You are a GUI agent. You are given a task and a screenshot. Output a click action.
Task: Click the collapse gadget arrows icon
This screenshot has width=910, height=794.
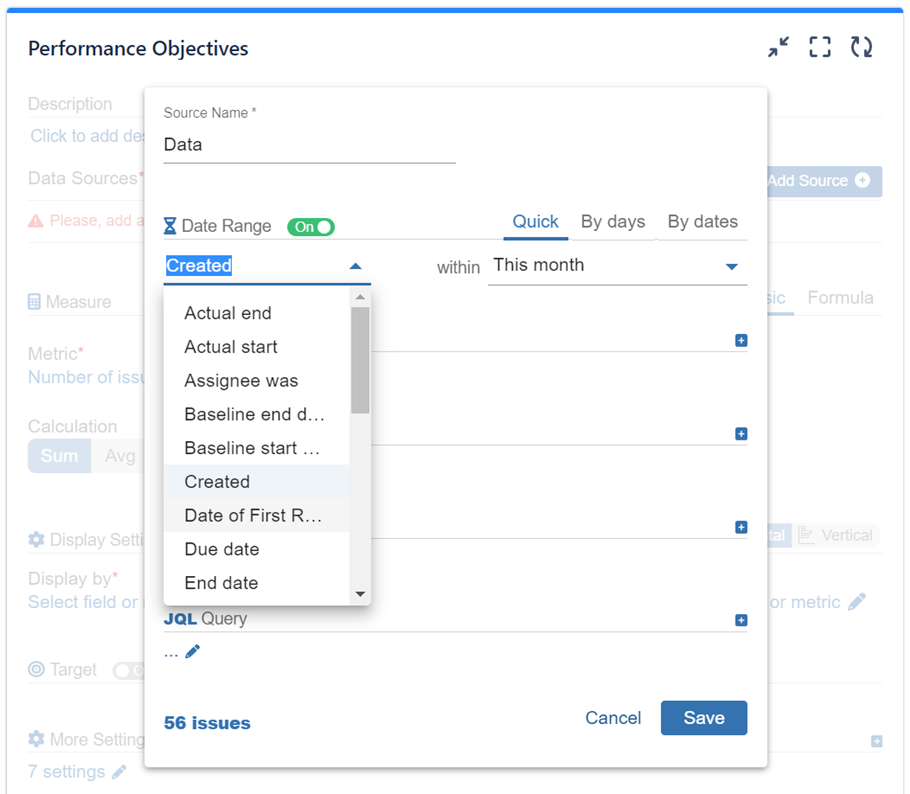click(x=778, y=47)
